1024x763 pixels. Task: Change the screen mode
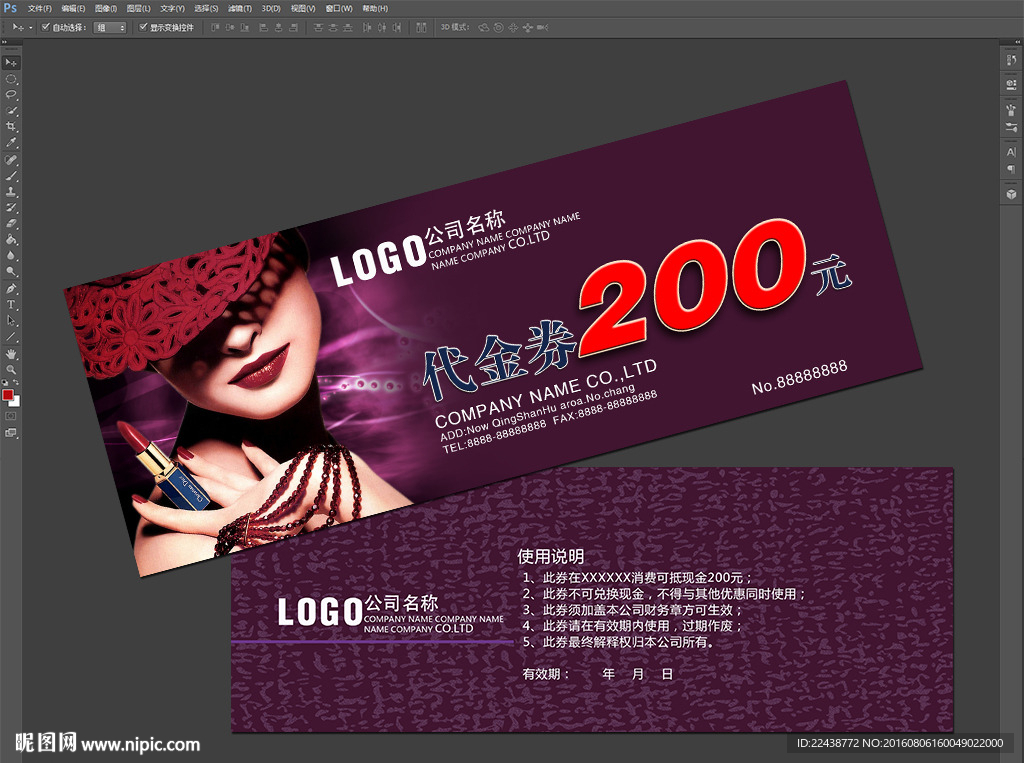pyautogui.click(x=11, y=432)
